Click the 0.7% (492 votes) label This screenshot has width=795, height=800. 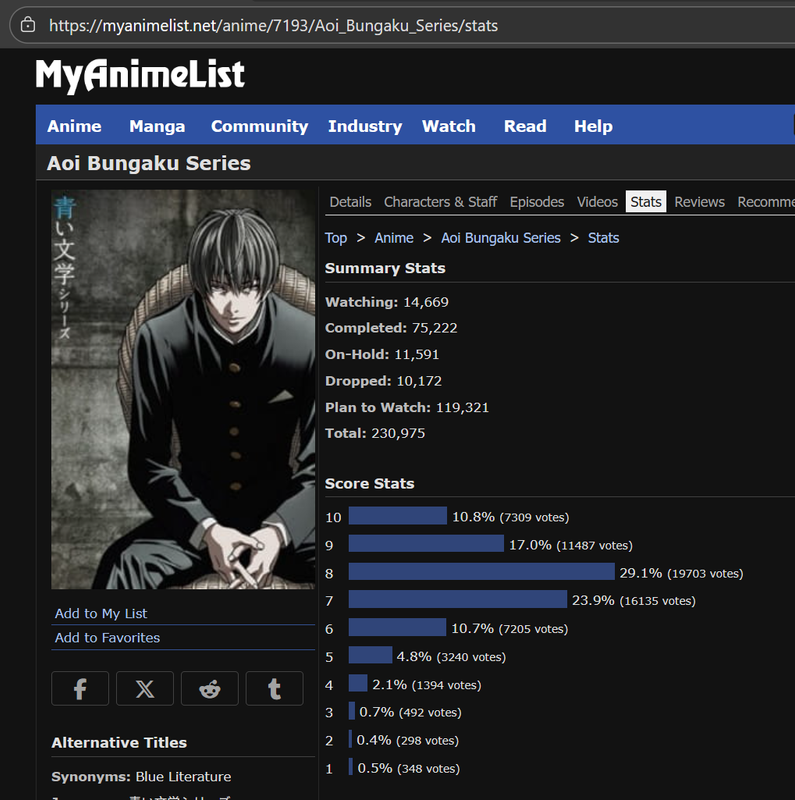point(410,712)
